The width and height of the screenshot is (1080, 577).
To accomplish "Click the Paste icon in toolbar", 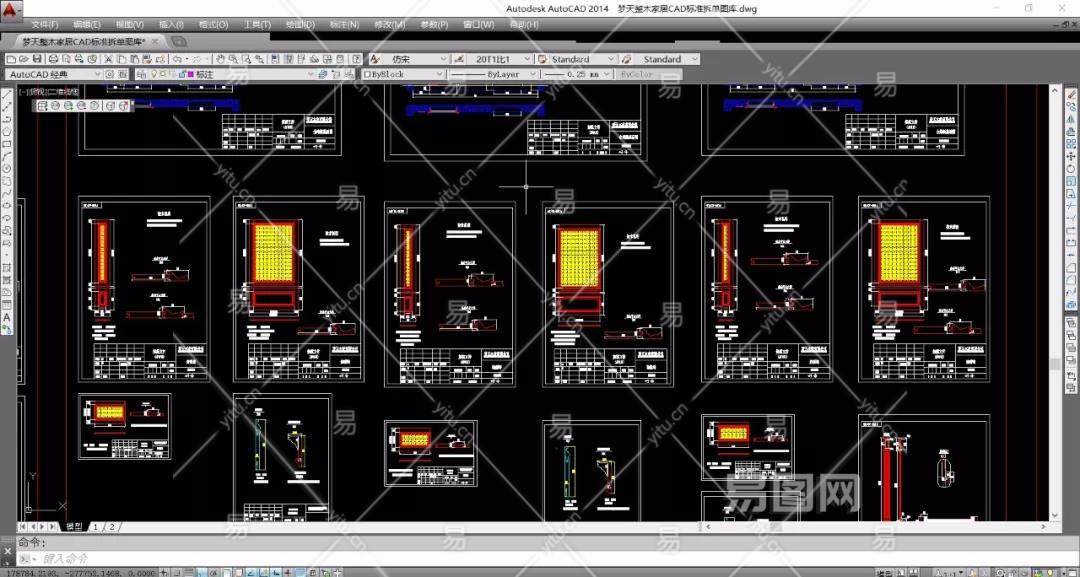I will [x=134, y=59].
